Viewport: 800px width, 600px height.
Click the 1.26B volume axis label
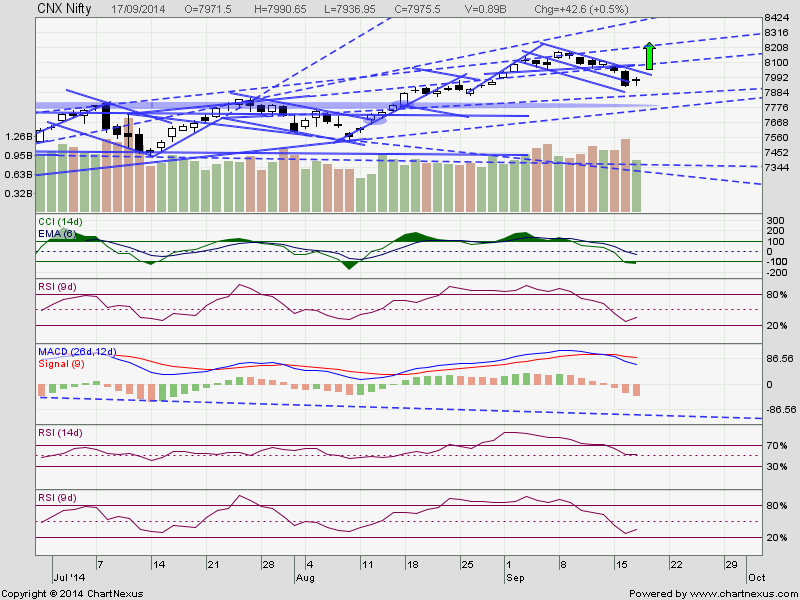(x=19, y=136)
